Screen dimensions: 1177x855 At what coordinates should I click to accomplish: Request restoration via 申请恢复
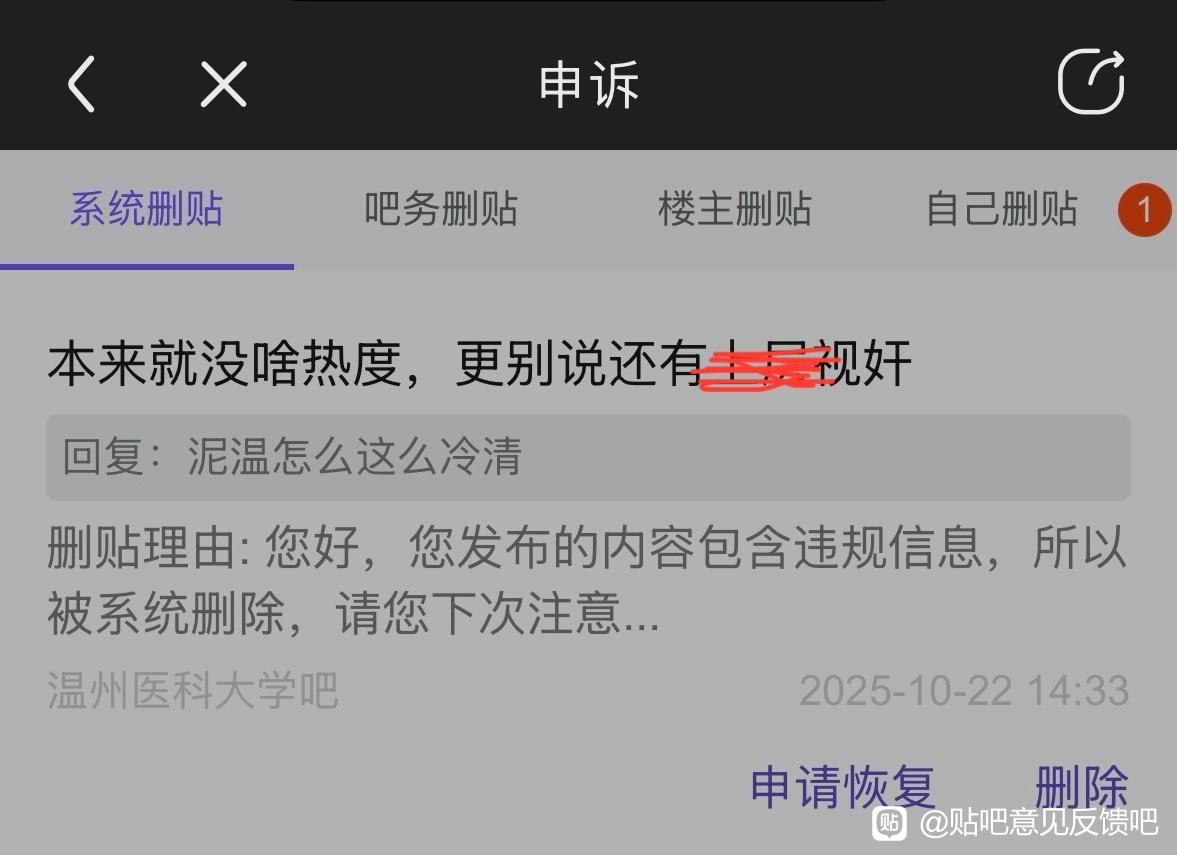click(x=843, y=787)
